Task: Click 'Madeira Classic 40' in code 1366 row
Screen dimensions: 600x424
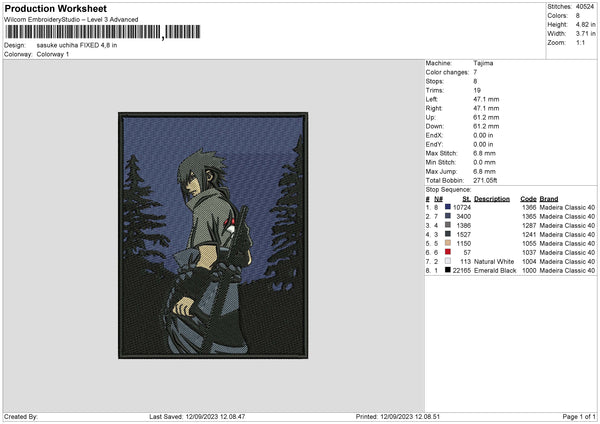Action: tap(567, 207)
